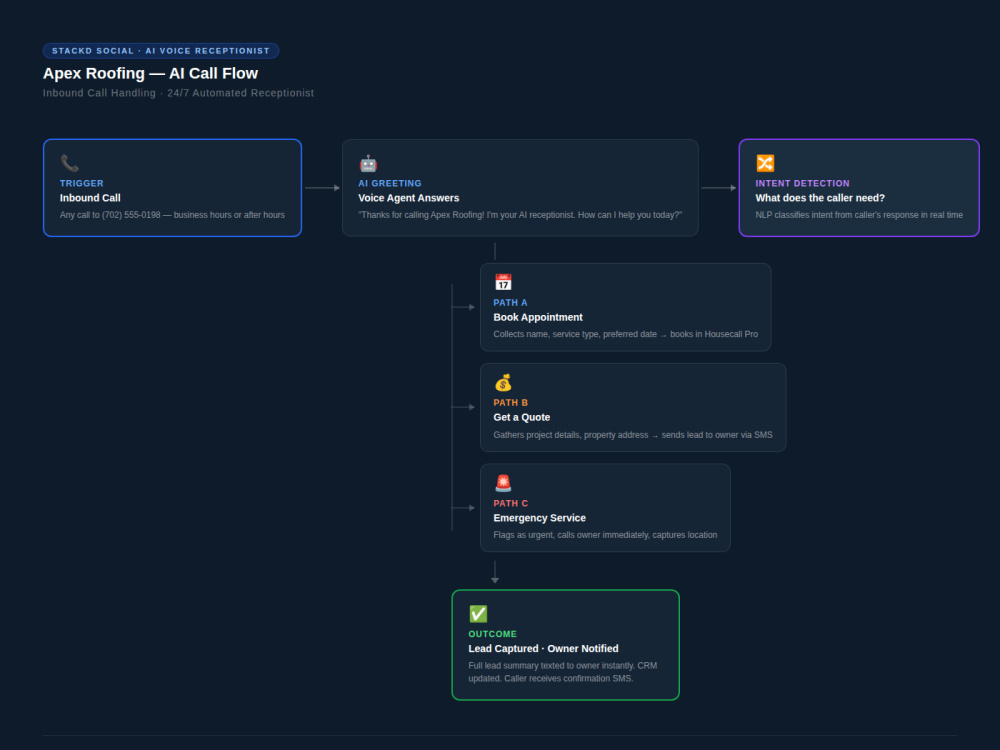The width and height of the screenshot is (1000, 750).
Task: Click the "TRIGGER" label
Action: pyautogui.click(x=82, y=183)
